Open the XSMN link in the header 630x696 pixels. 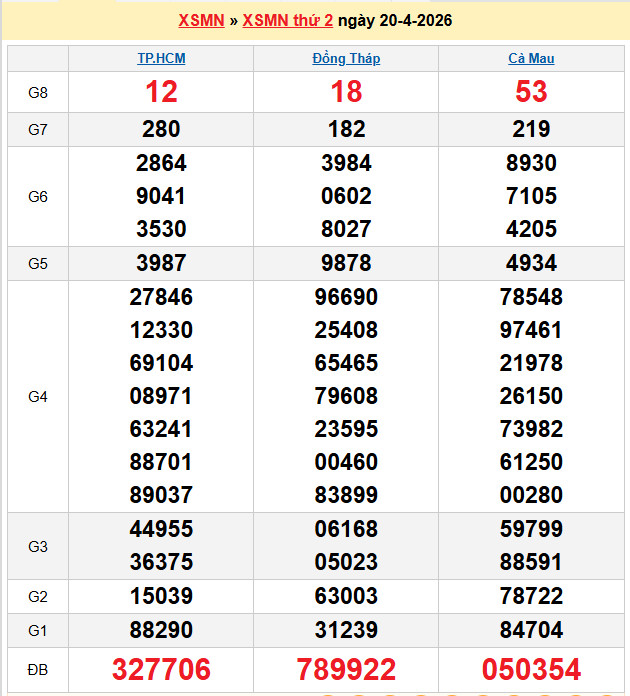click(201, 20)
